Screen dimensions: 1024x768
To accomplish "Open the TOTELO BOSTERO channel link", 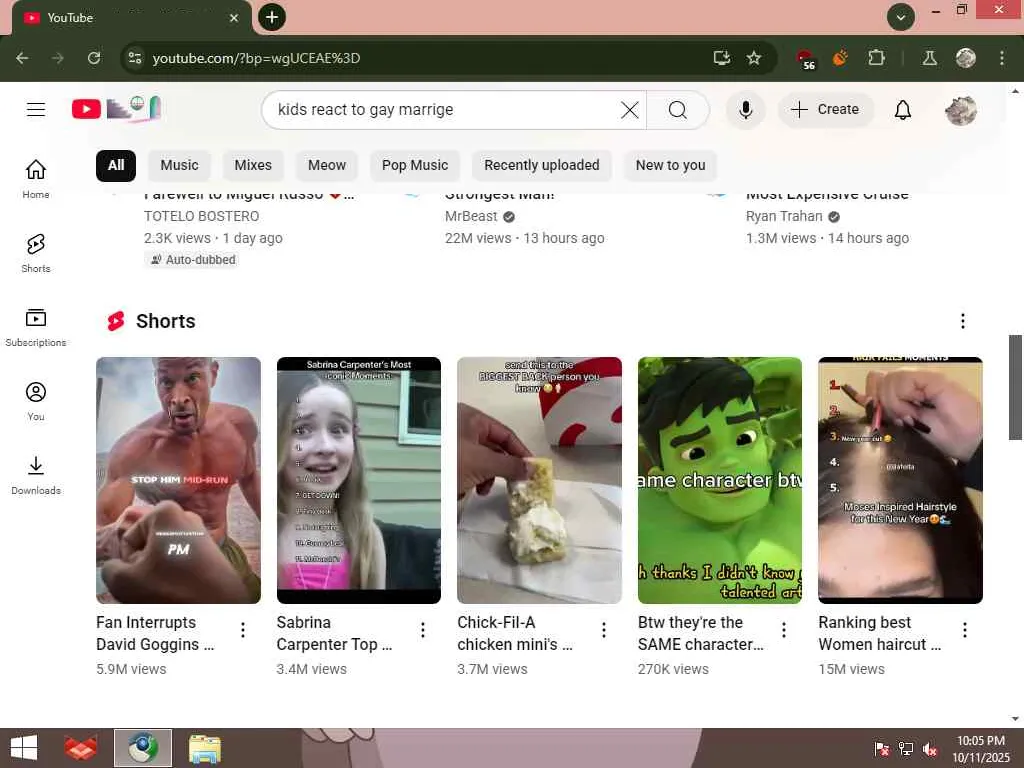I will [201, 216].
